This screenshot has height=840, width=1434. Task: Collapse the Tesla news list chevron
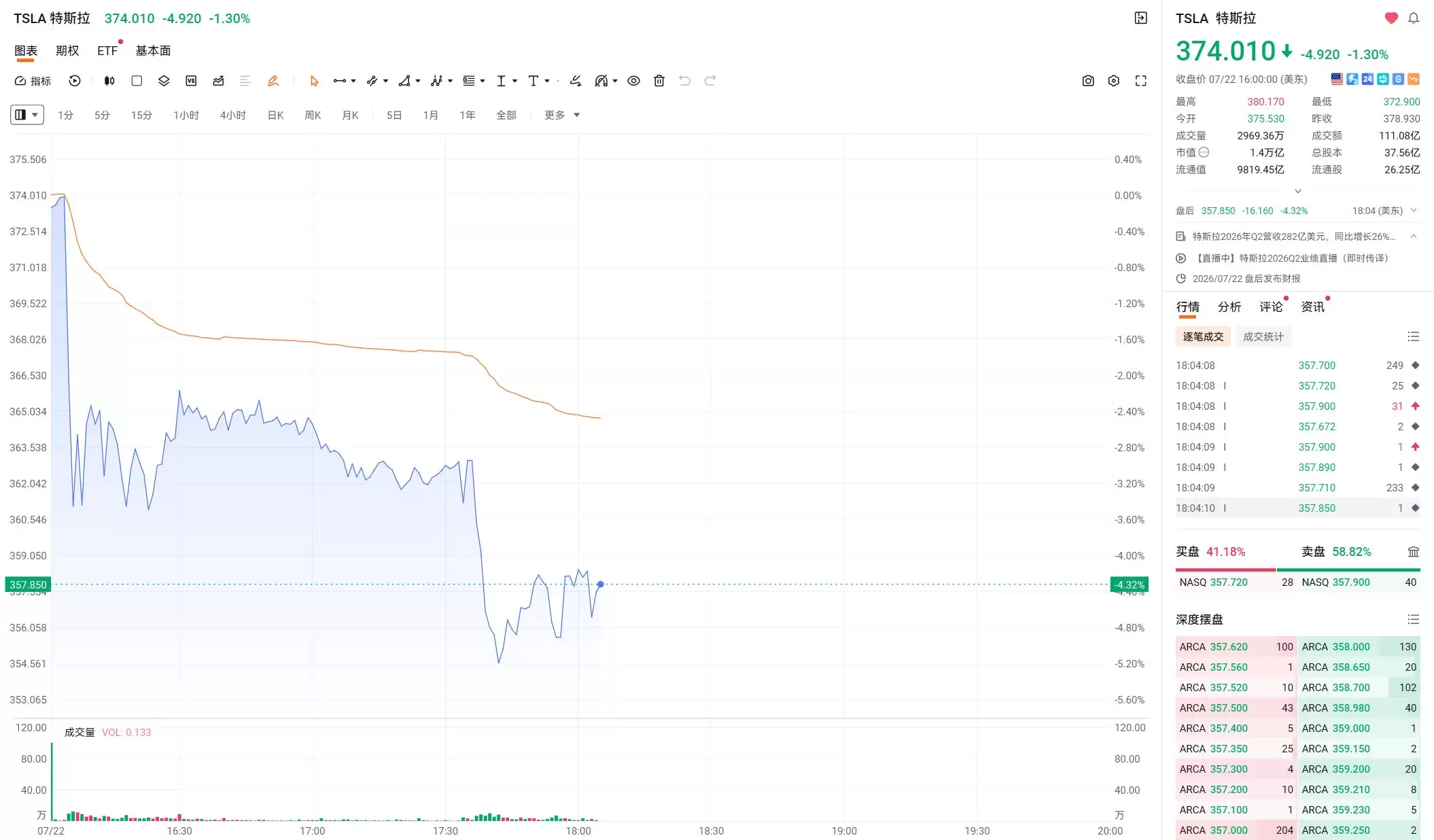coord(1414,237)
